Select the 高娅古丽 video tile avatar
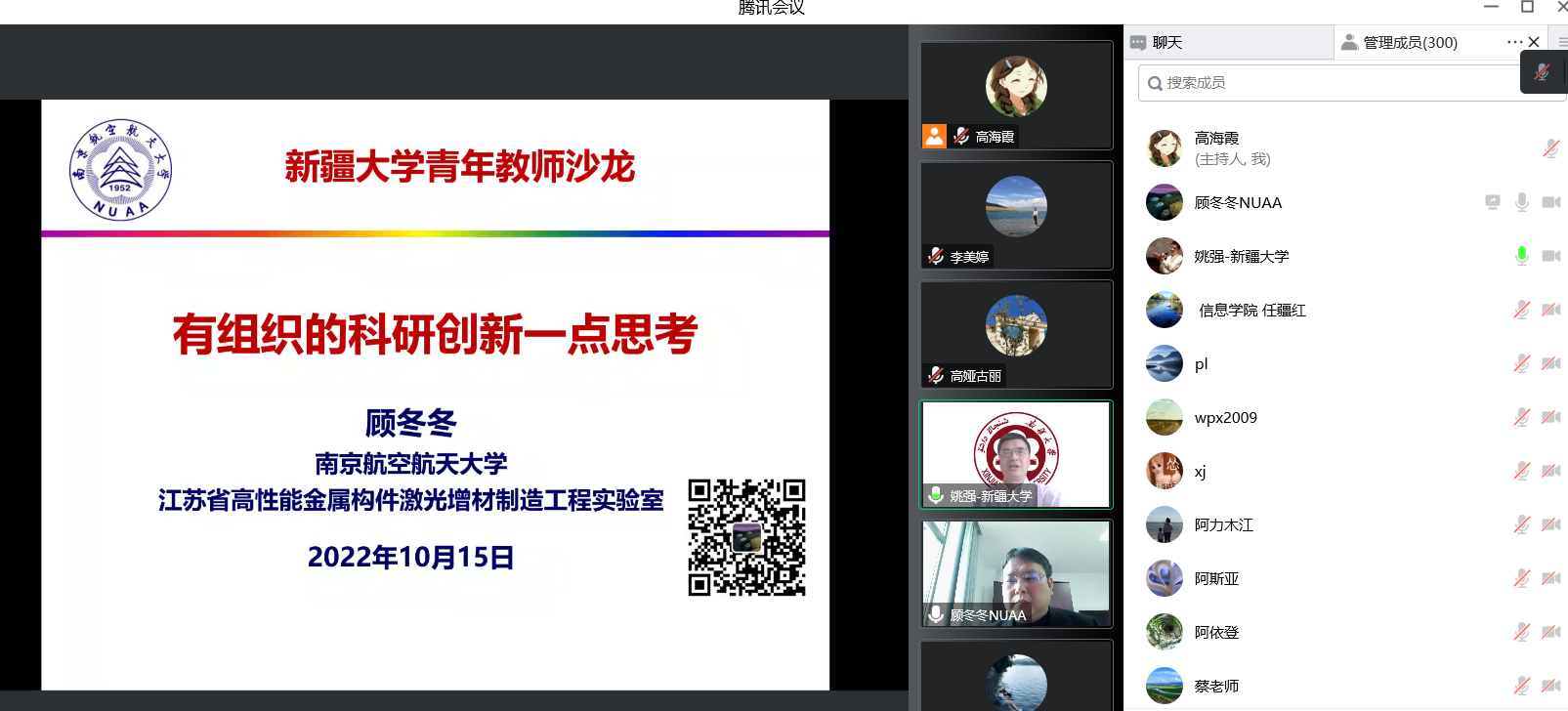 tap(1016, 325)
